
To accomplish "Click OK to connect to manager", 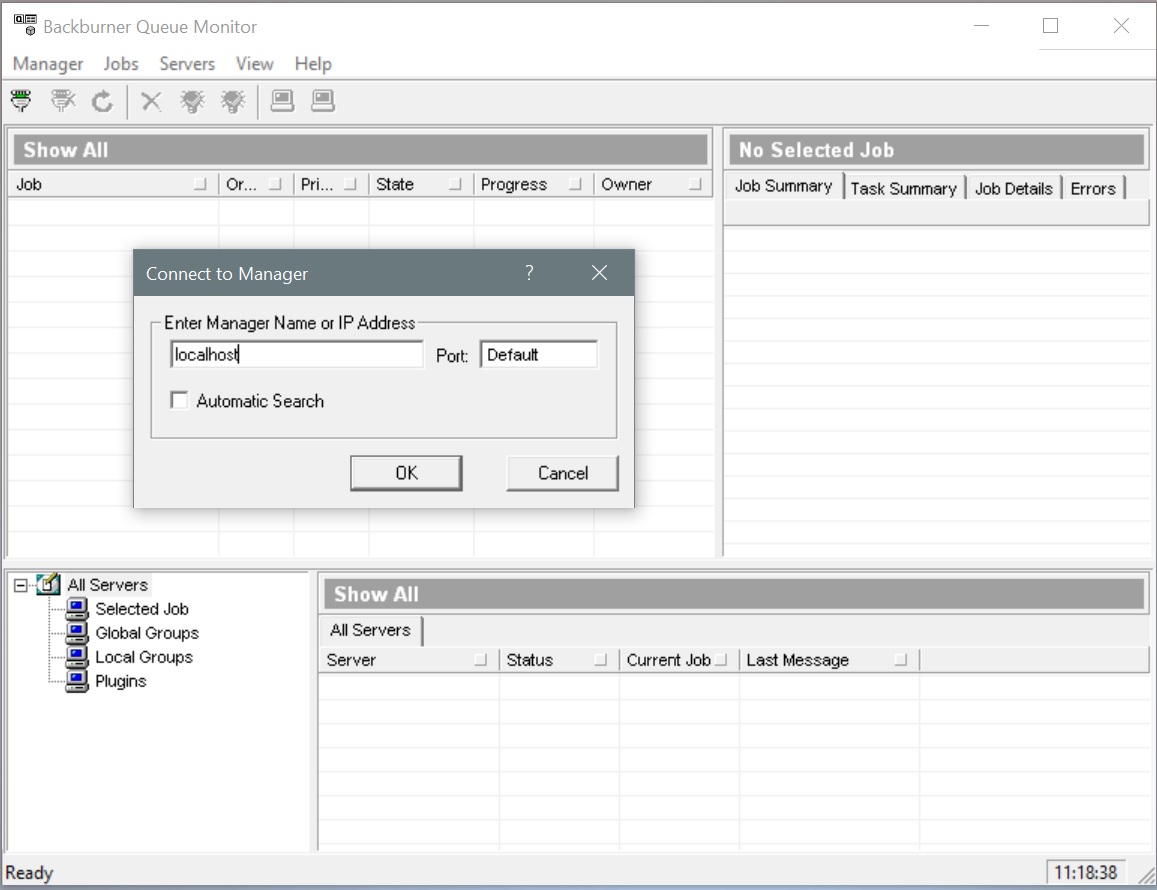I will click(407, 473).
